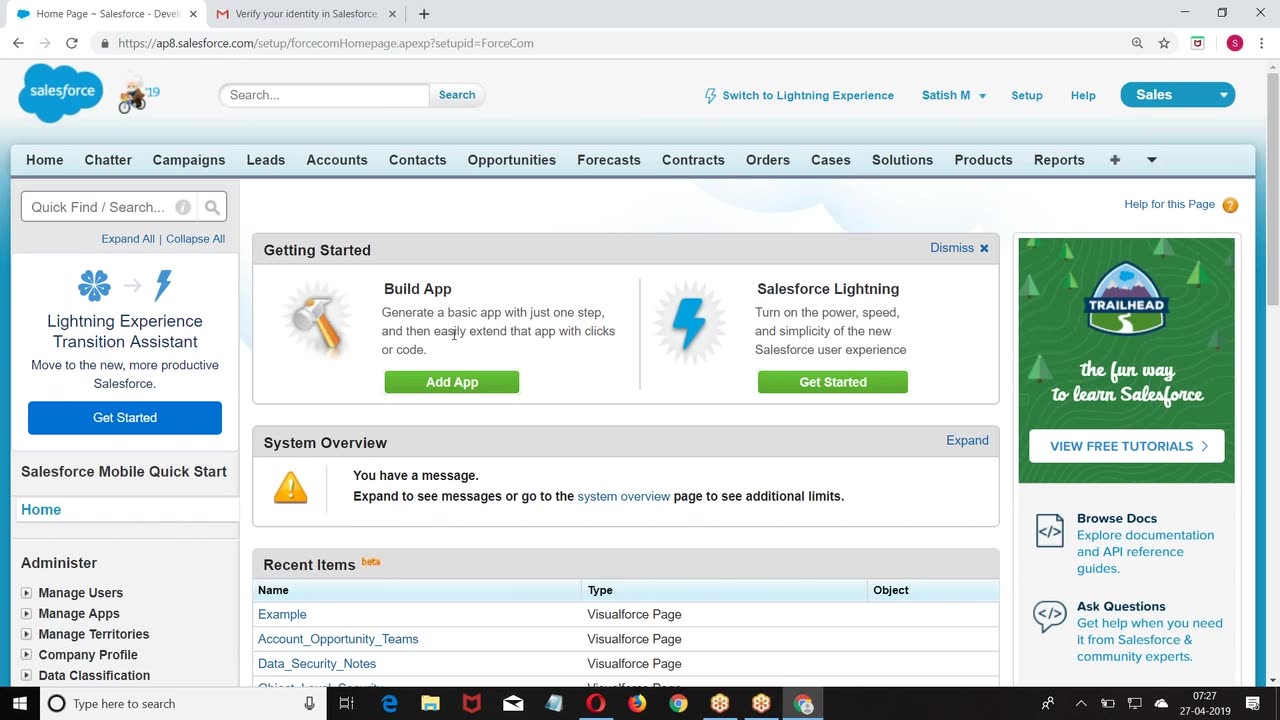Open the tab overflow arrow dropdown

(x=1151, y=160)
